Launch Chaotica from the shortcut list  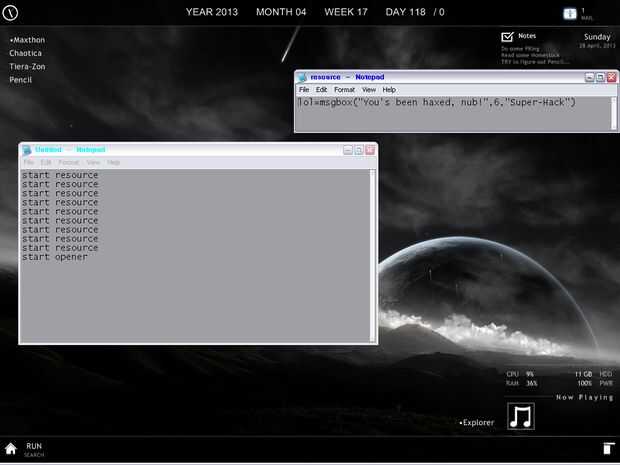pos(25,53)
